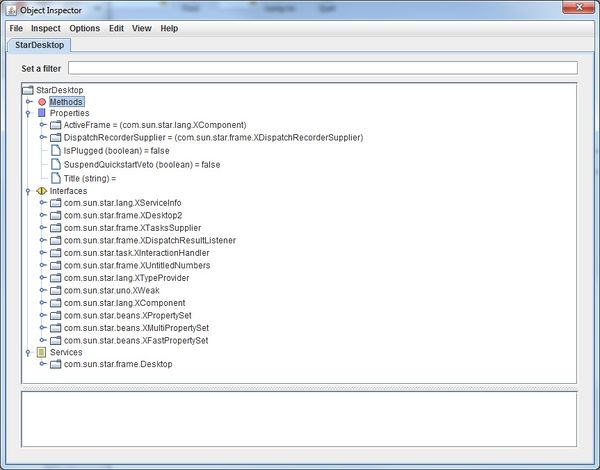
Task: Click the blue Properties node icon
Action: [42, 113]
